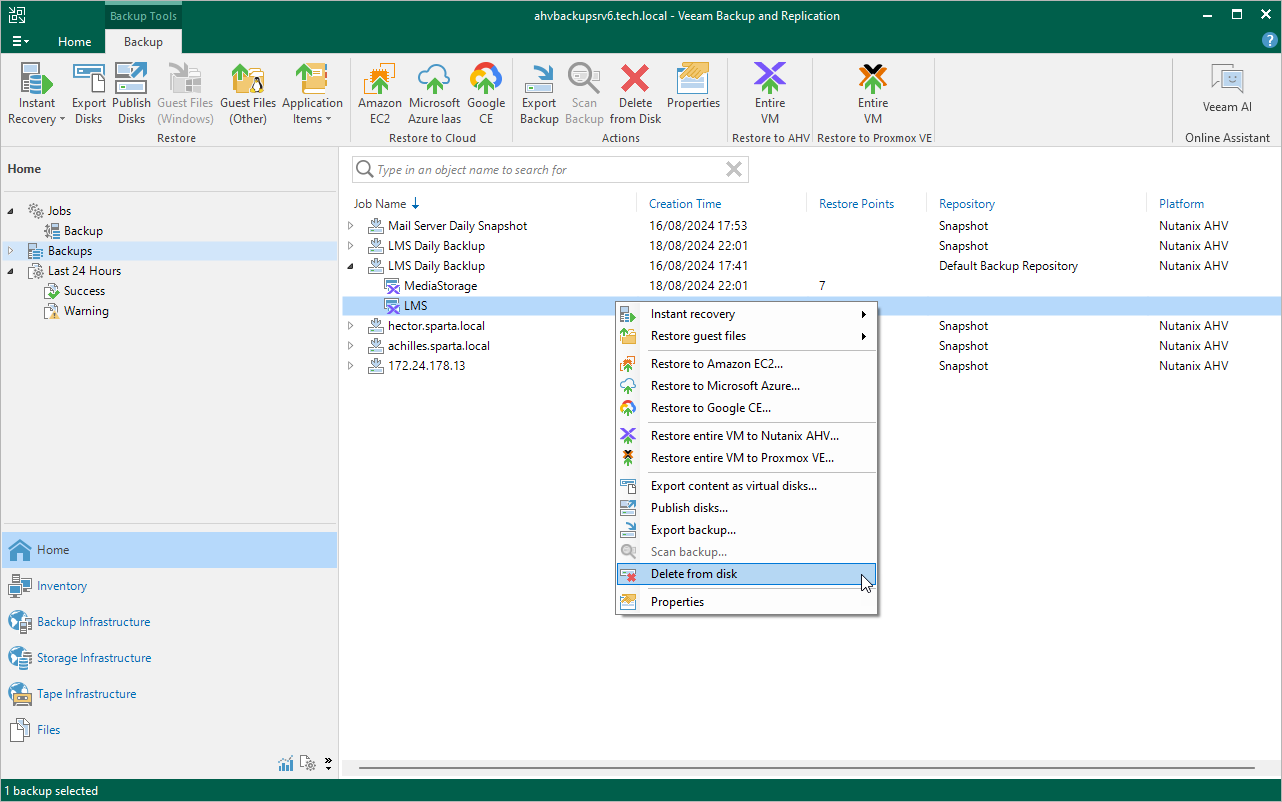Choose Delete from disk in context menu
Image resolution: width=1282 pixels, height=802 pixels.
click(x=746, y=574)
